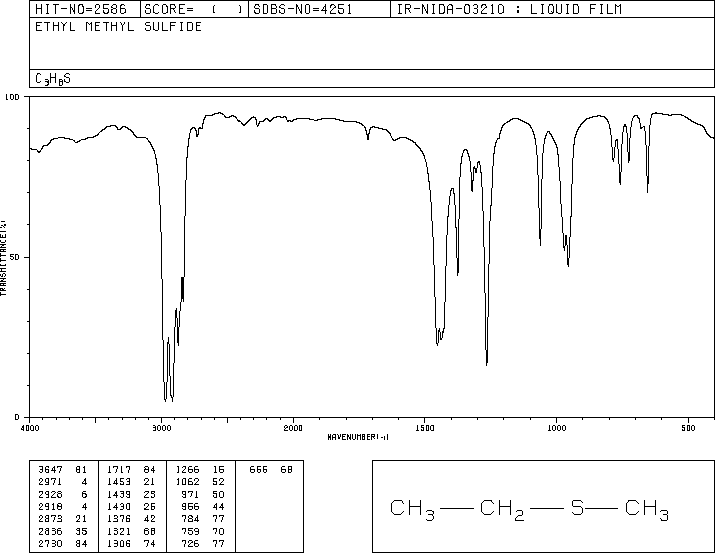The height and width of the screenshot is (553, 715).
Task: Click the IR-NIDA-03210 LIQUID FILM label
Action: (x=509, y=9)
